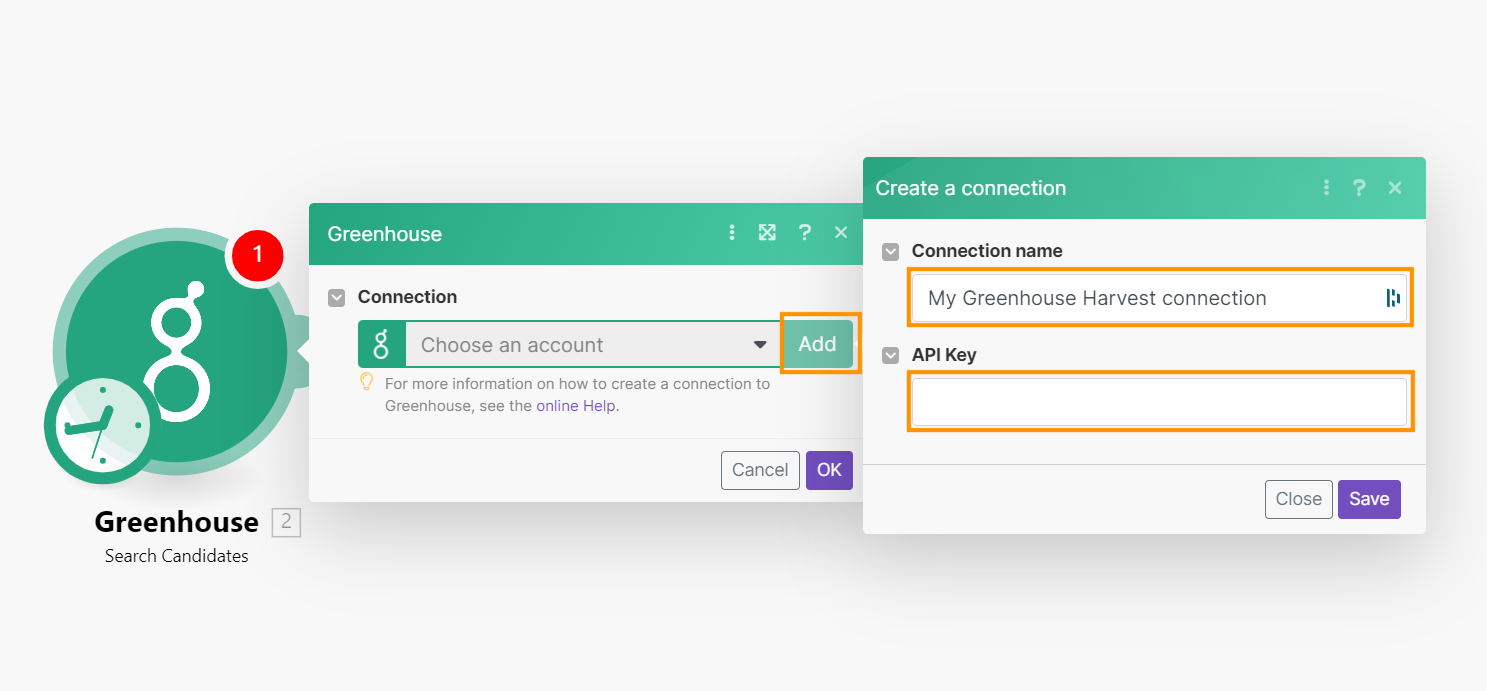Cancel the Greenhouse dialog

coord(760,470)
